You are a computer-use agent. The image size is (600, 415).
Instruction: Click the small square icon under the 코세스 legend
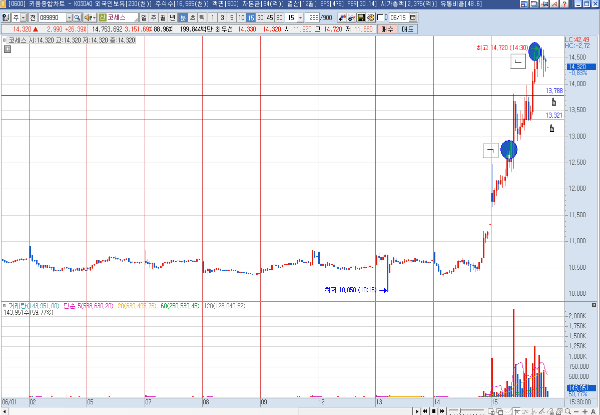tap(7, 49)
